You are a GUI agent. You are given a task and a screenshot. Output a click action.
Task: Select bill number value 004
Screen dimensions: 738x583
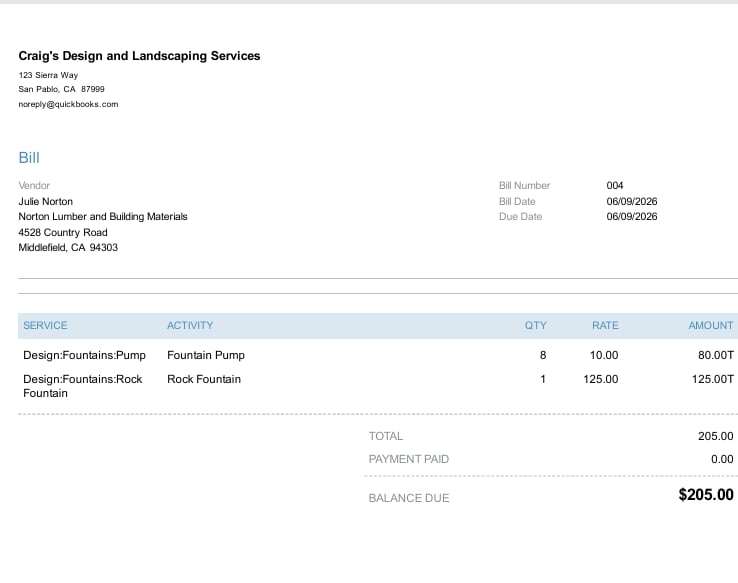pos(615,185)
